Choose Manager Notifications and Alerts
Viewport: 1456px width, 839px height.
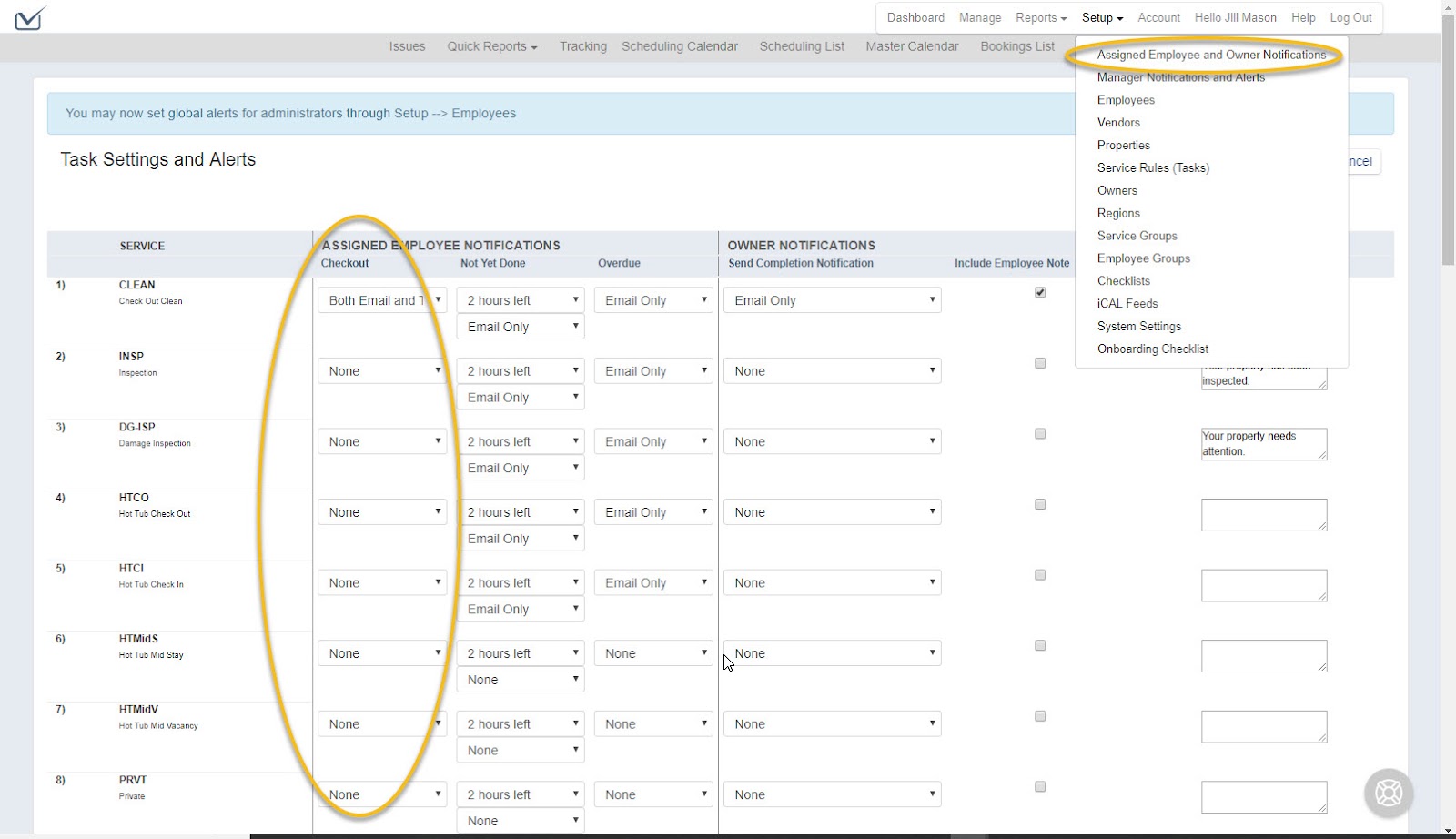coord(1180,77)
